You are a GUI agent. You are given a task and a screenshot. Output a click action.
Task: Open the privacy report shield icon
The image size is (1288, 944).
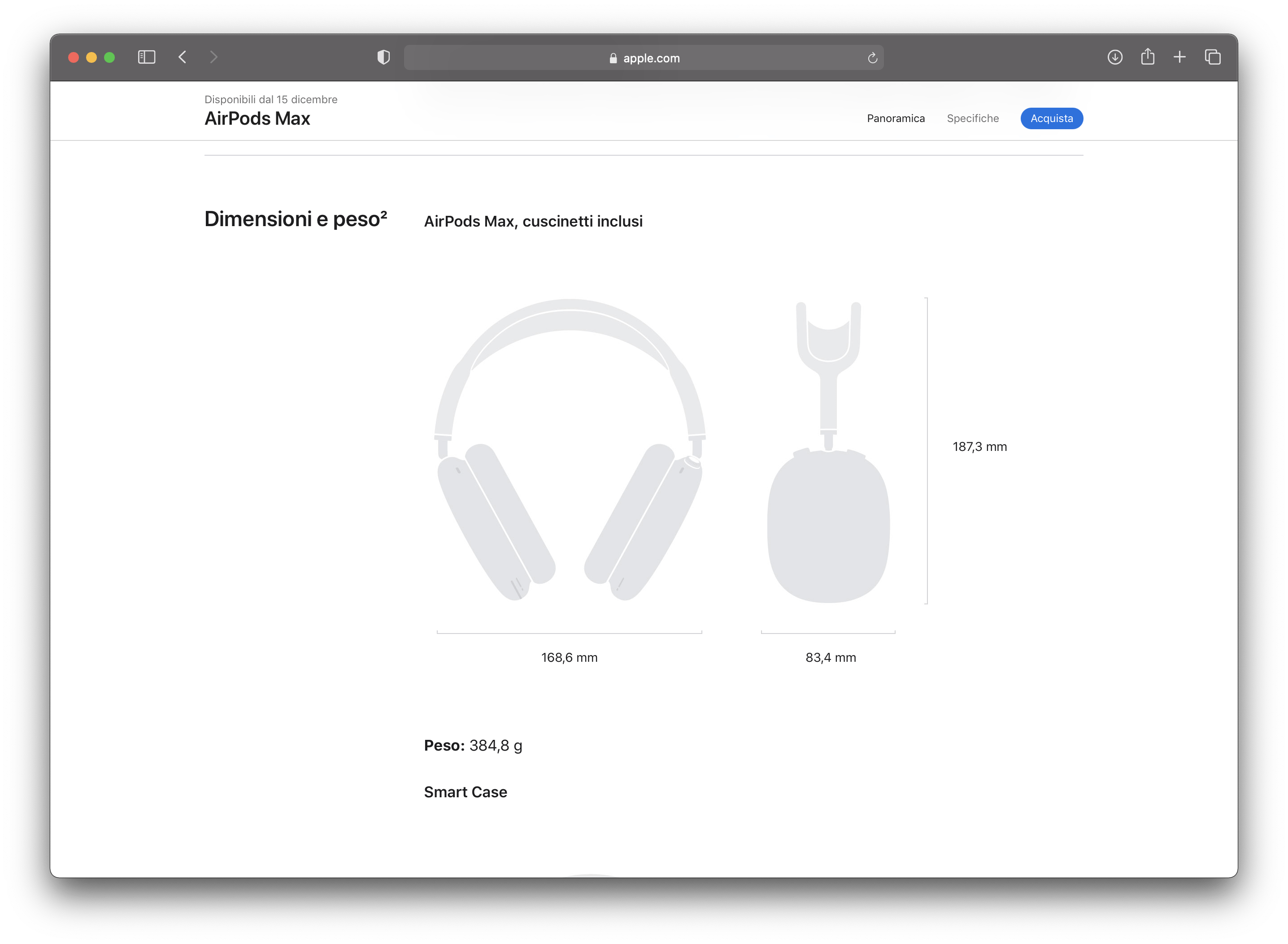pyautogui.click(x=383, y=57)
